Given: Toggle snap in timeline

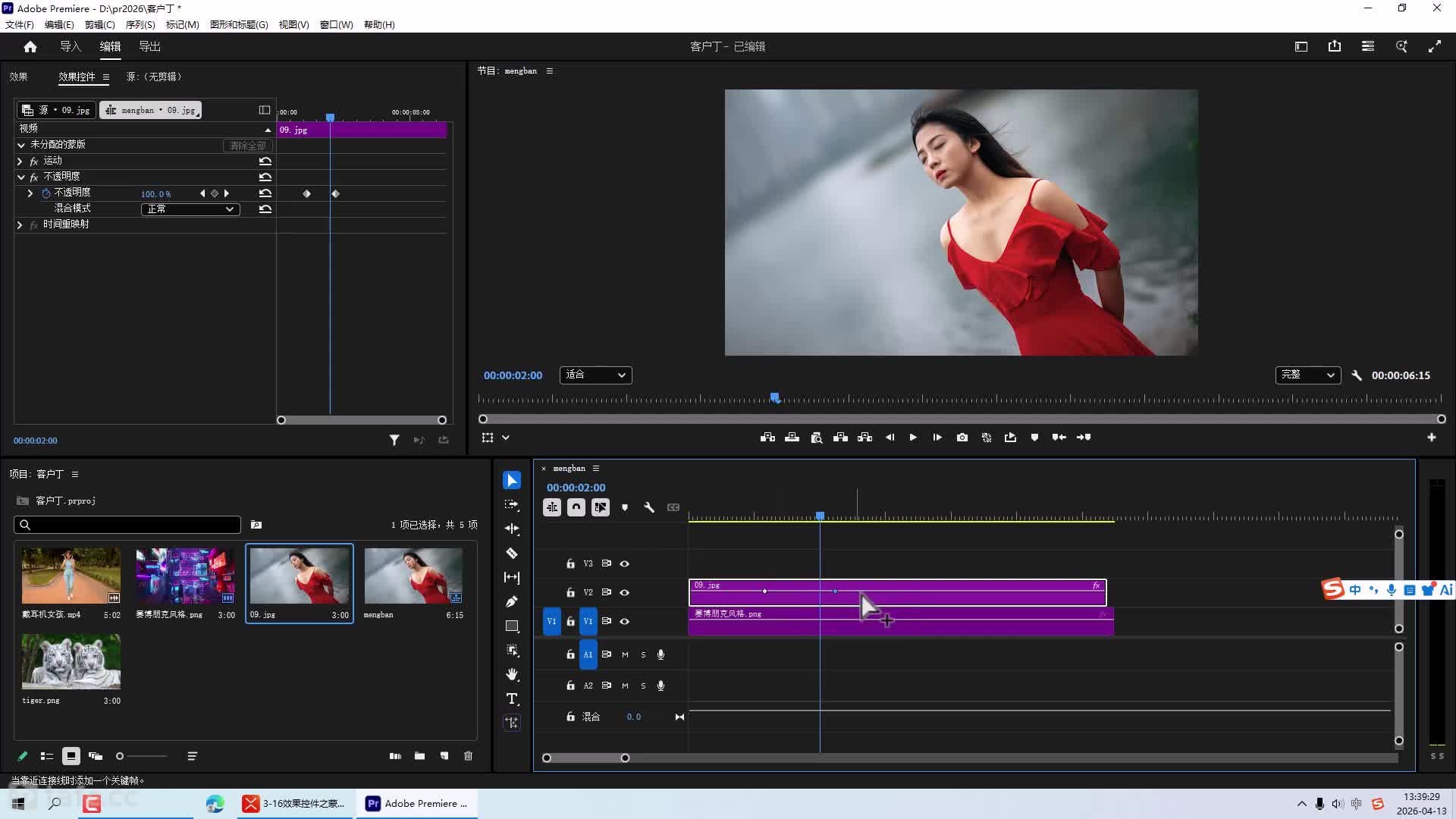Looking at the screenshot, I should (x=576, y=508).
